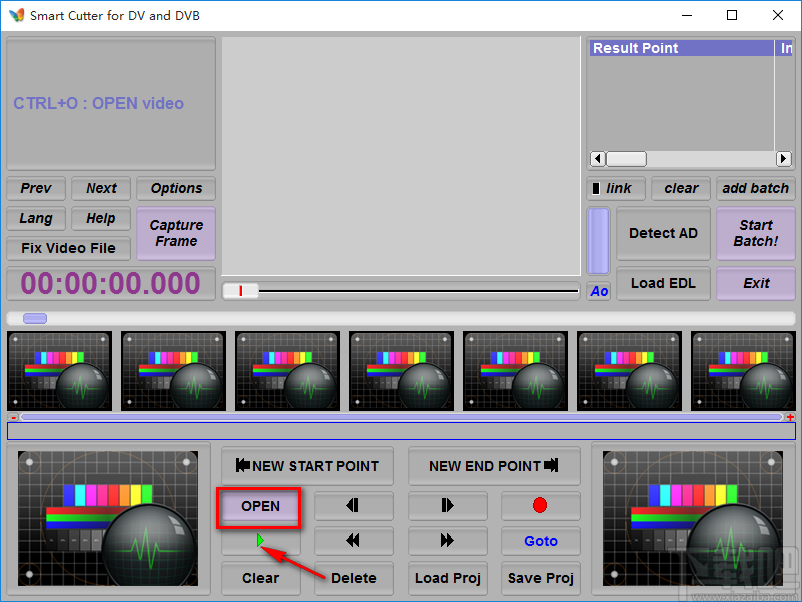
Task: Click the purple thumb of the horizontal bar above the thumbnails
Action: (x=35, y=319)
